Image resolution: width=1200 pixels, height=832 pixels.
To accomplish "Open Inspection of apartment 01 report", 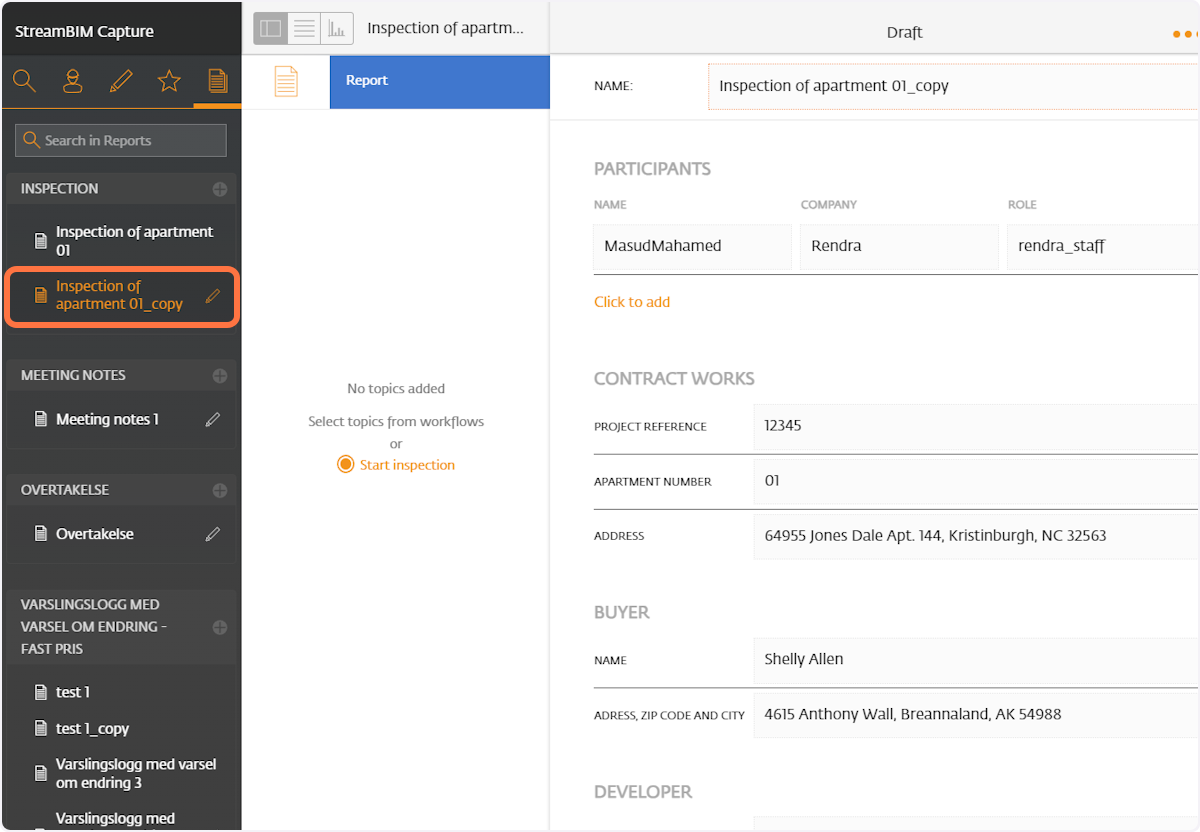I will tap(135, 241).
